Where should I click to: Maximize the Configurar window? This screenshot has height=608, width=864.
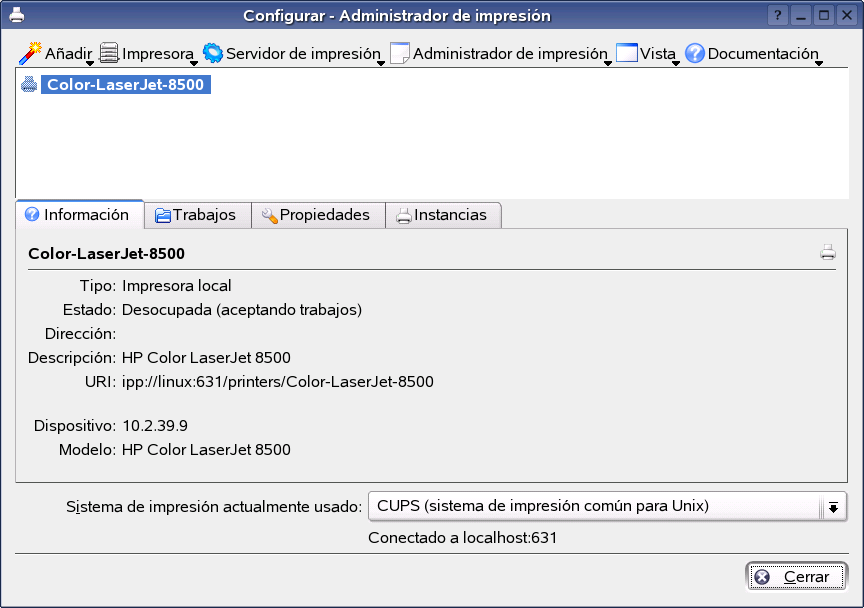(824, 15)
